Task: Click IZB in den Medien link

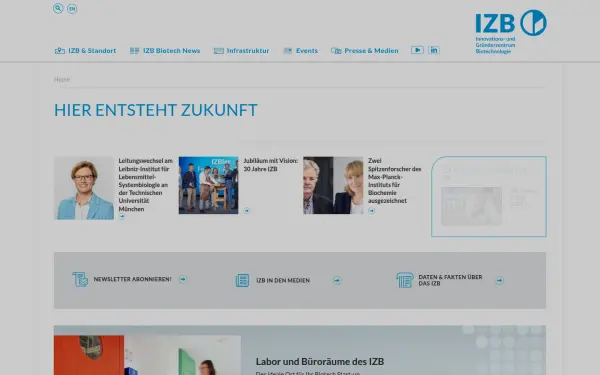Action: [283, 280]
